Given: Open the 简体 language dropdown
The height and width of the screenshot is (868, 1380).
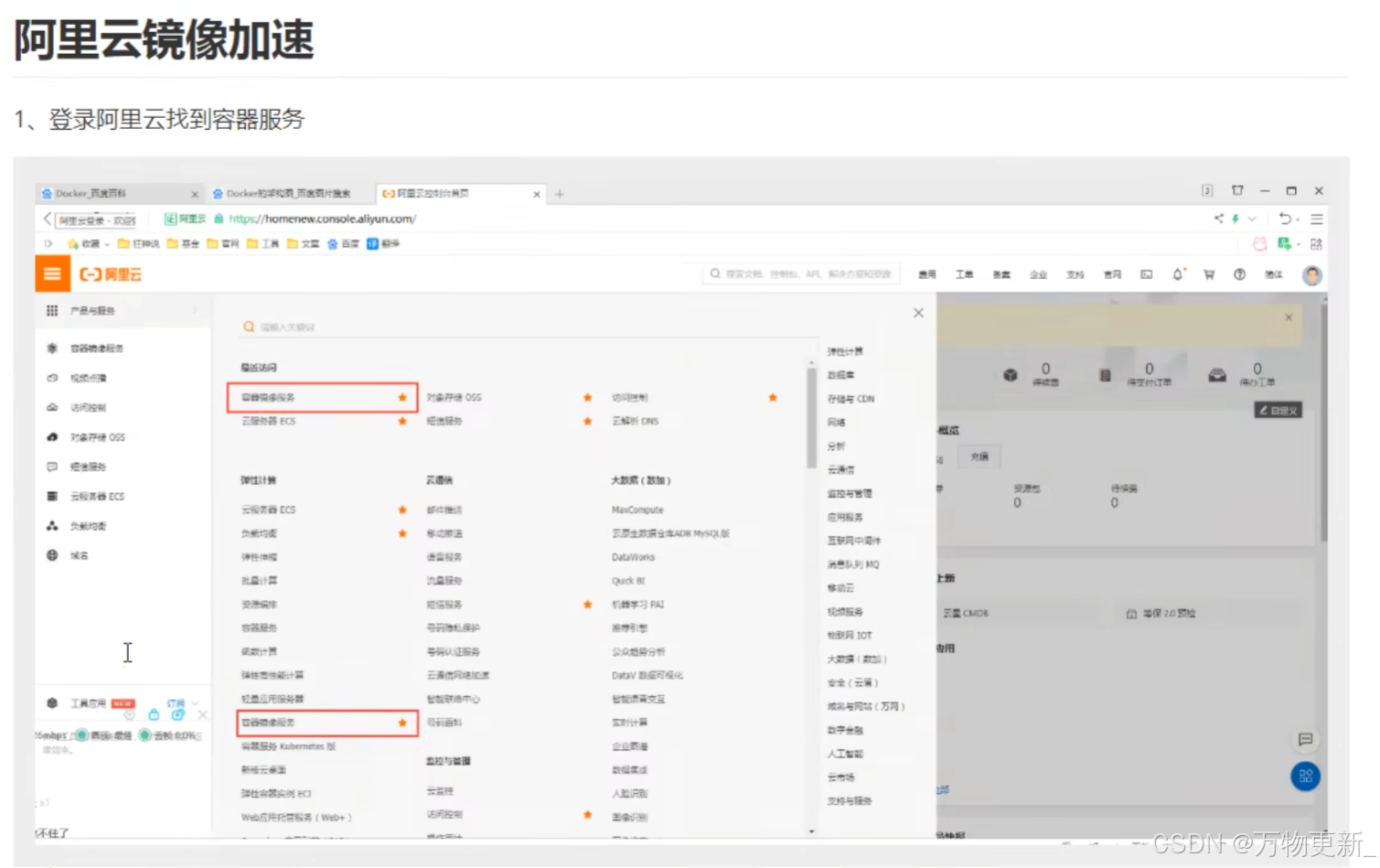Looking at the screenshot, I should coord(1274,274).
